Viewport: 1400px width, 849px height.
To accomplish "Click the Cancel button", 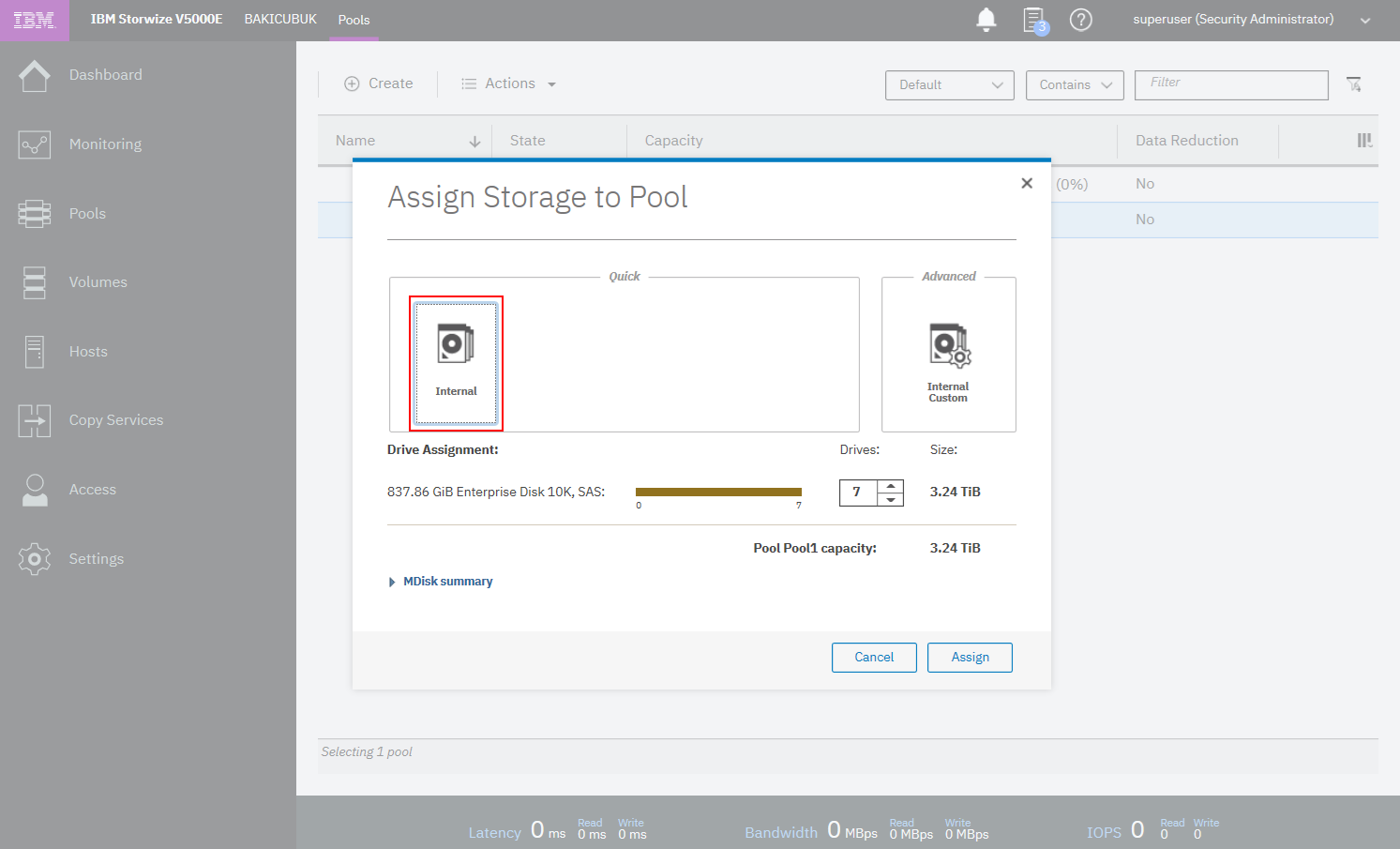I will click(x=874, y=658).
